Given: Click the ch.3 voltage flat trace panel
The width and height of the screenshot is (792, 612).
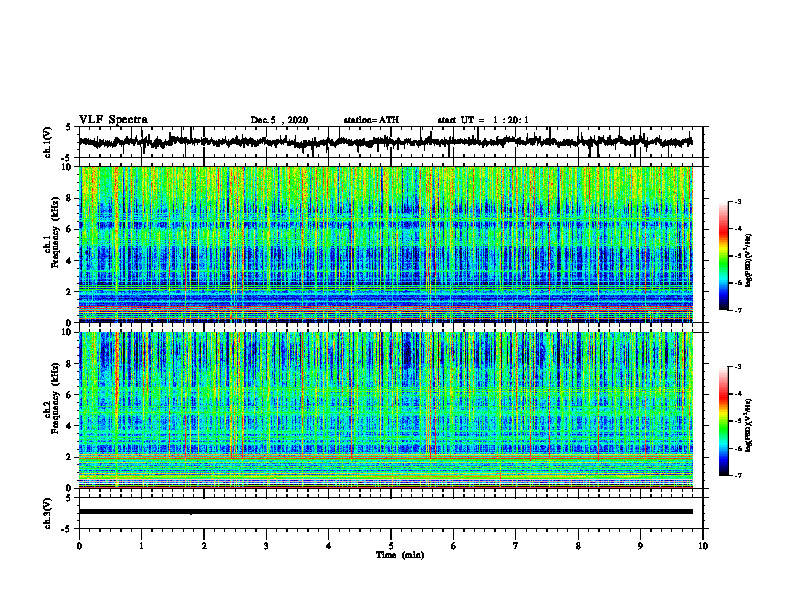Looking at the screenshot, I should (x=391, y=513).
